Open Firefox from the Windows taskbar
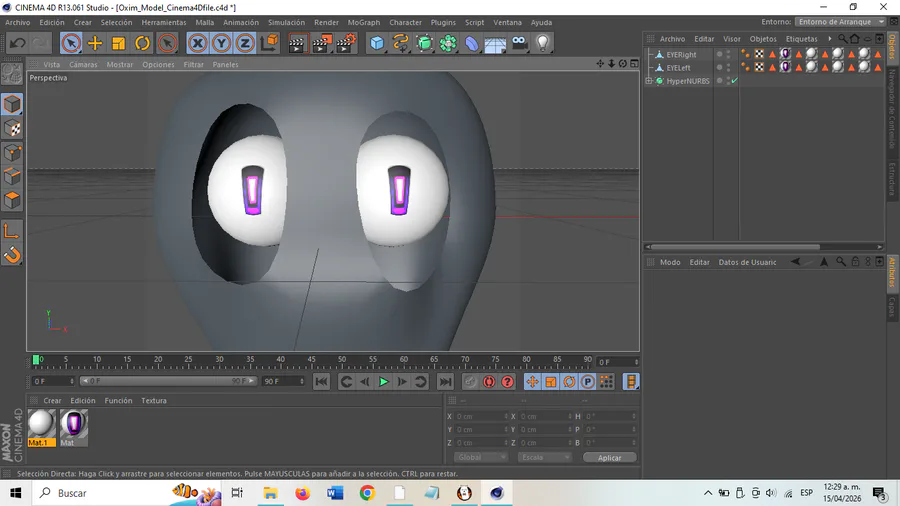The height and width of the screenshot is (506, 900). [x=303, y=493]
